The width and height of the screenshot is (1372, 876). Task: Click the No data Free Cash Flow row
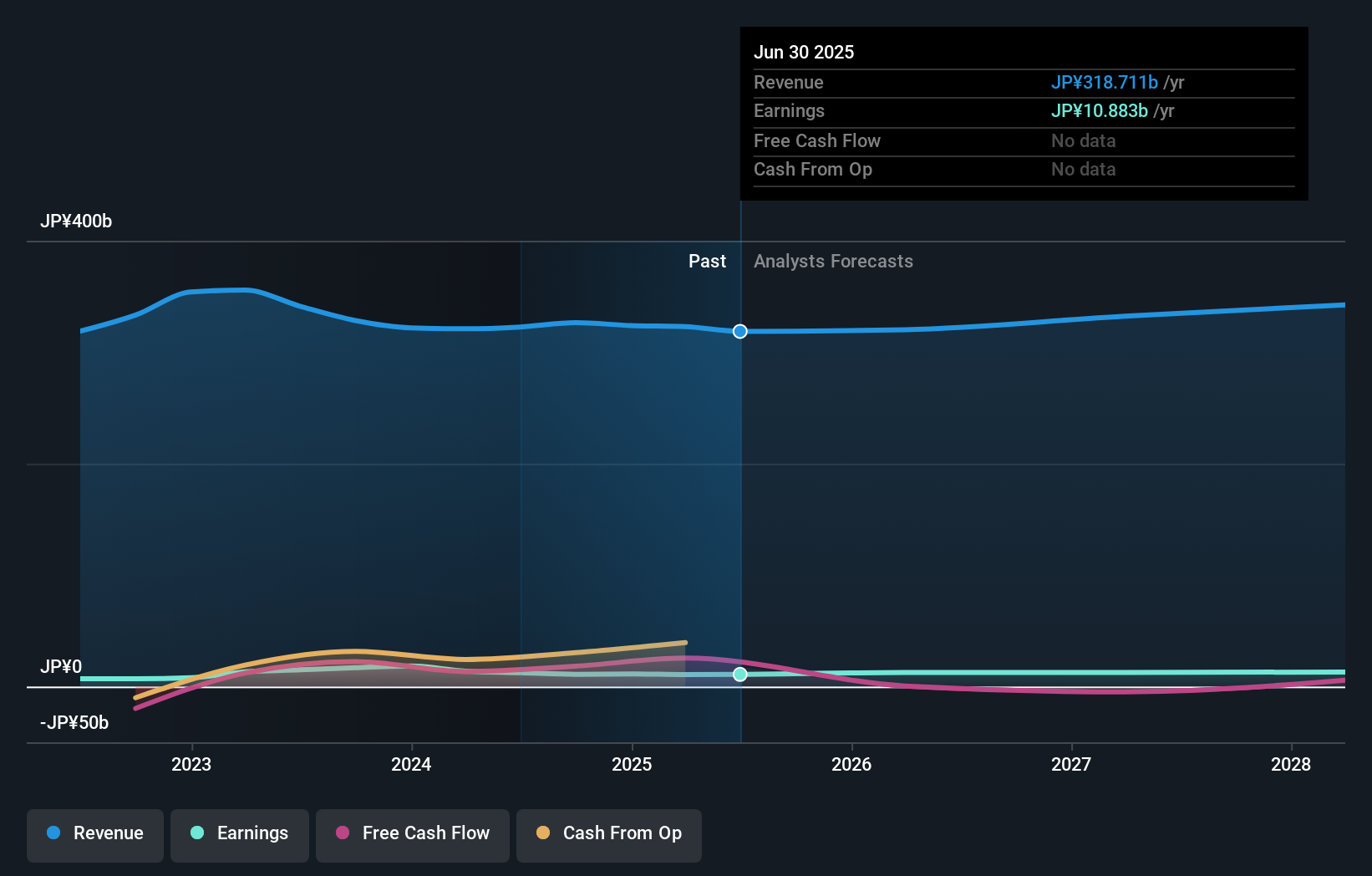(1083, 140)
